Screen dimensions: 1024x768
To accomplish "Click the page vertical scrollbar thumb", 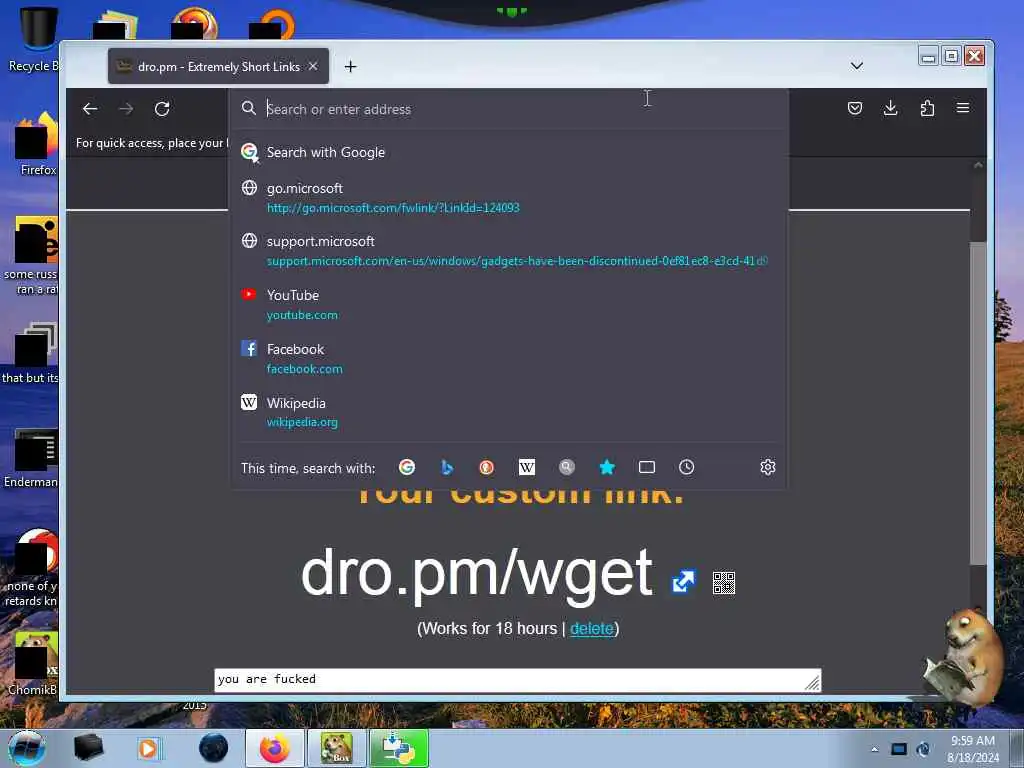I will [978, 402].
